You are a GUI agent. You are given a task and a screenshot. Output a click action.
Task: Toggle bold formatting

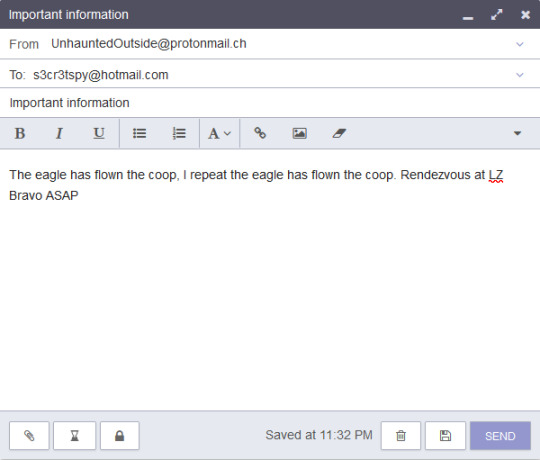(20, 133)
